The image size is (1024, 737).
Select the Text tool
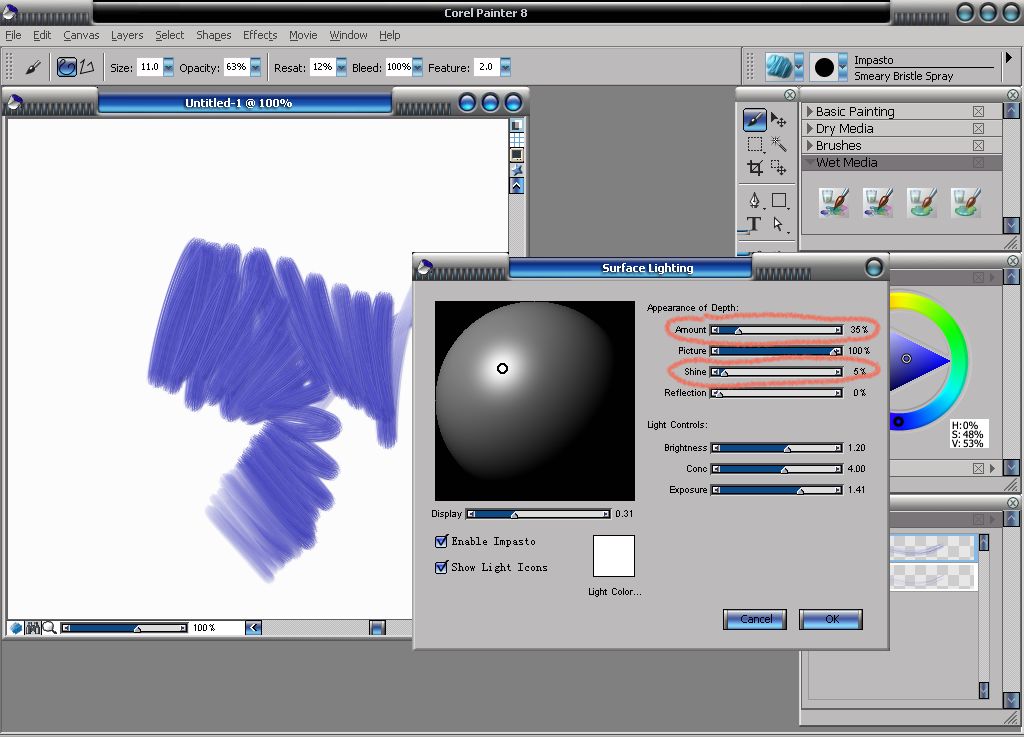coord(754,224)
